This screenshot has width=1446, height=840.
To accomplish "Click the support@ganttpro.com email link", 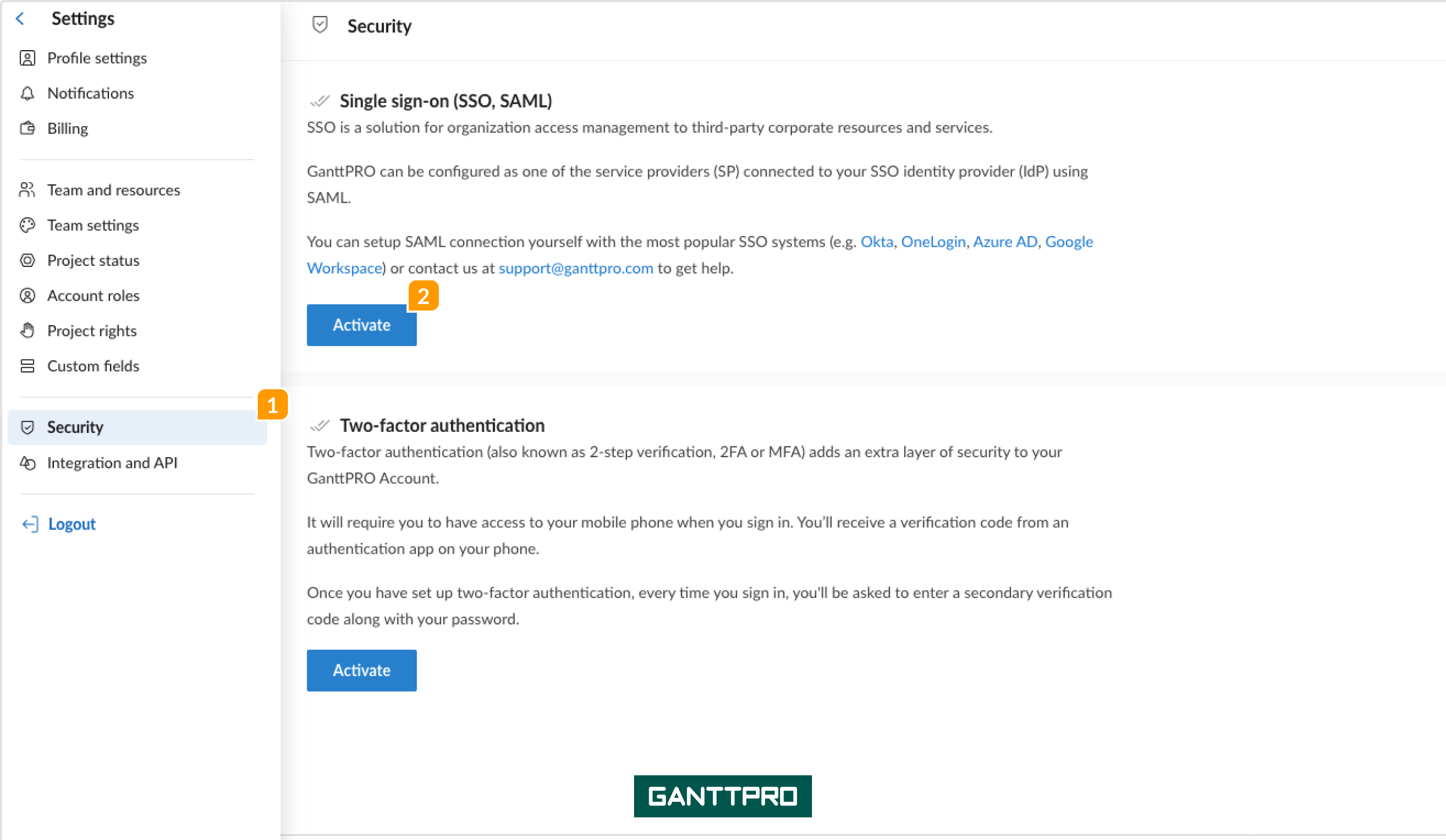I will coord(575,268).
